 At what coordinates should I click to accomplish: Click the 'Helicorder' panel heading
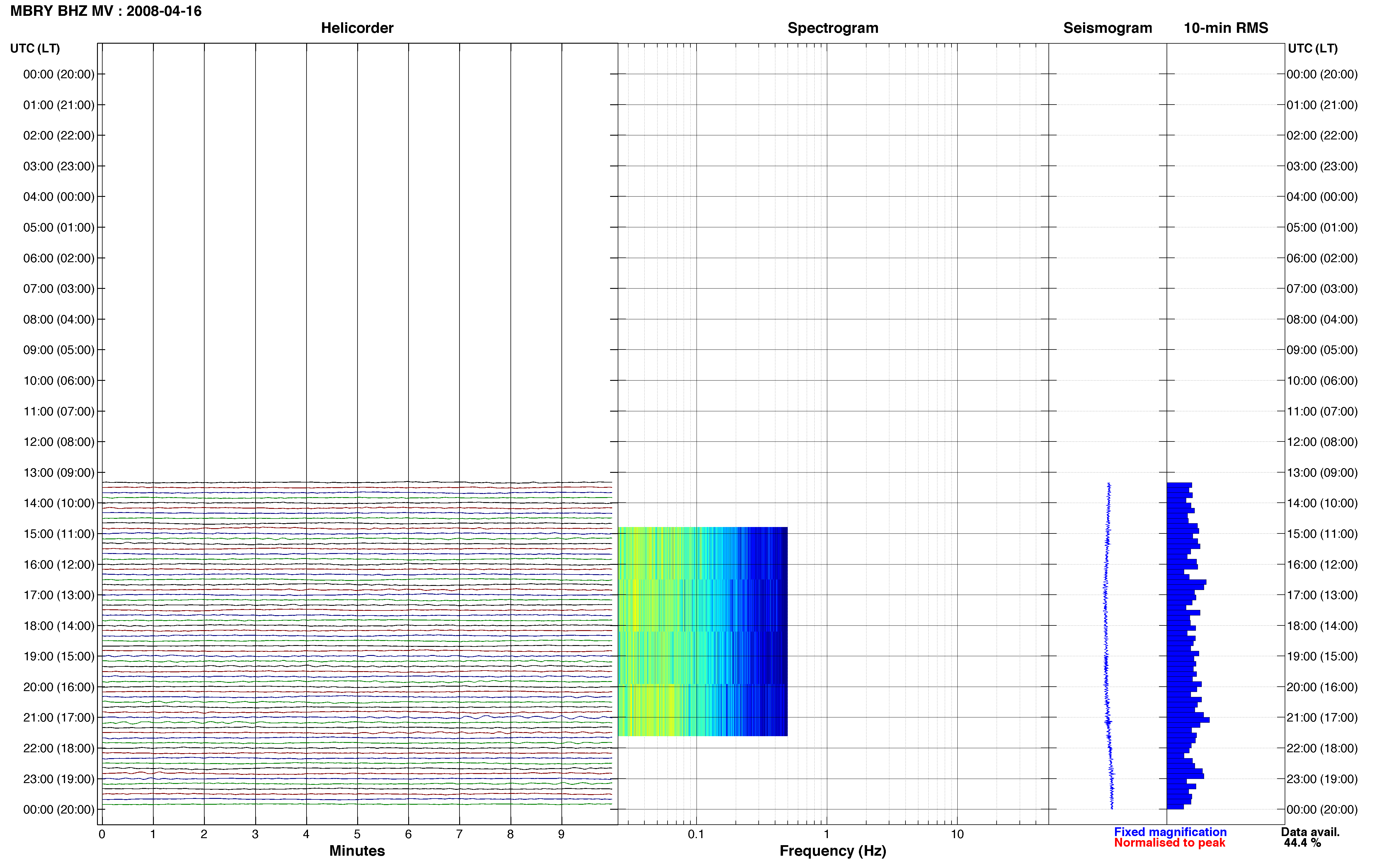357,28
